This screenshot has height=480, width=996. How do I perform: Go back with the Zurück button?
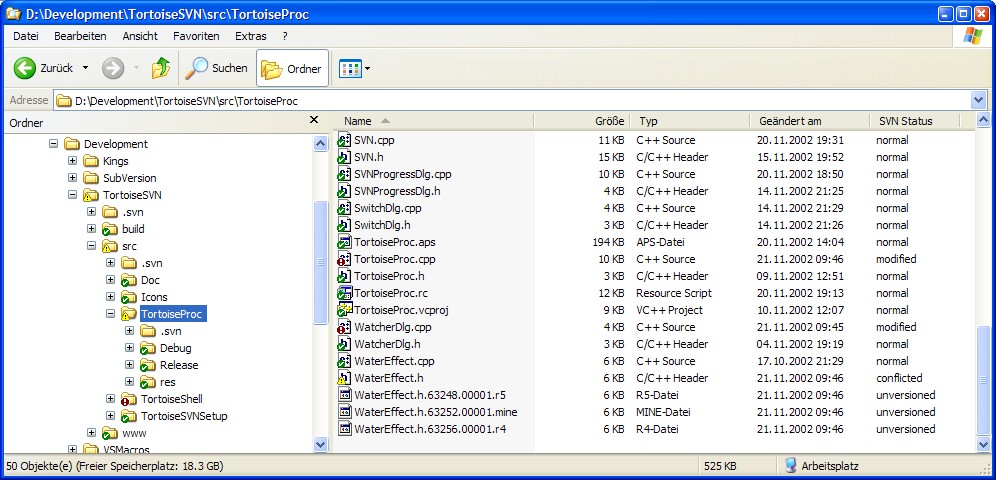(x=43, y=68)
